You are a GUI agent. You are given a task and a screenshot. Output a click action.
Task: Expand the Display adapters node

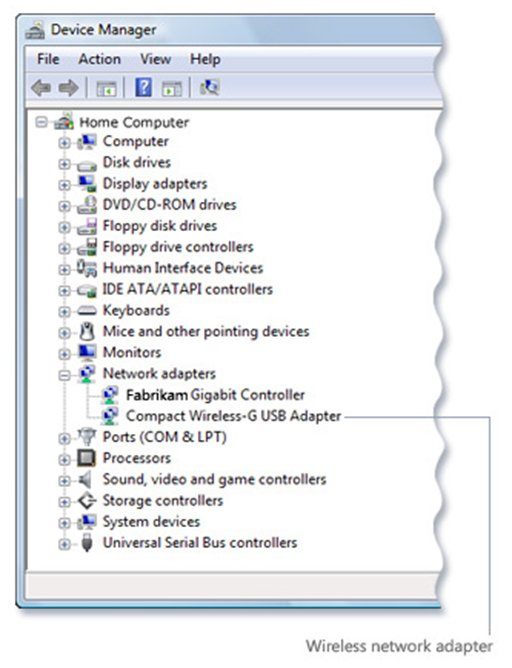pos(64,185)
